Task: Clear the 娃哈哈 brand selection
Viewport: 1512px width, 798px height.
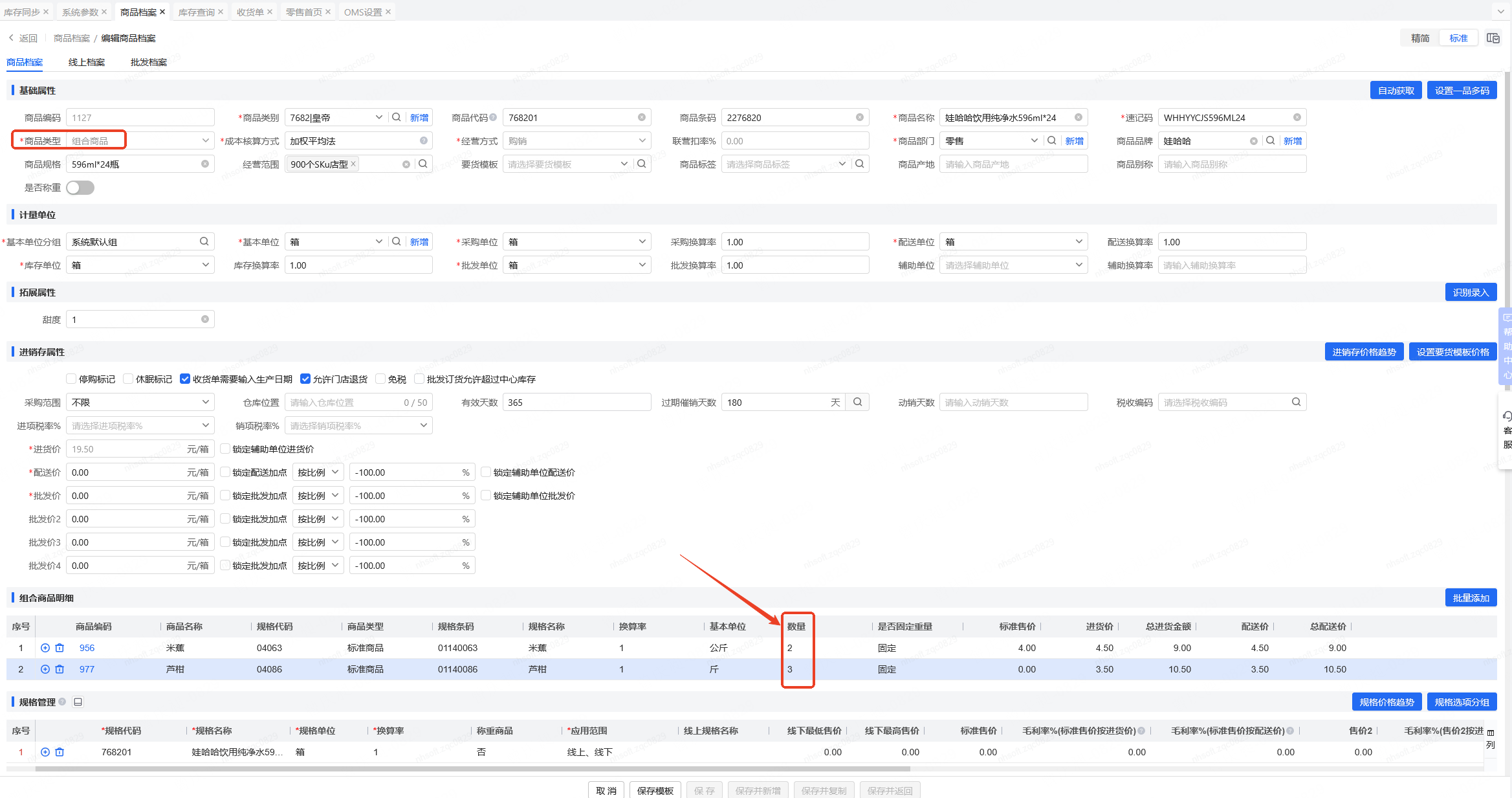Action: pyautogui.click(x=1254, y=141)
